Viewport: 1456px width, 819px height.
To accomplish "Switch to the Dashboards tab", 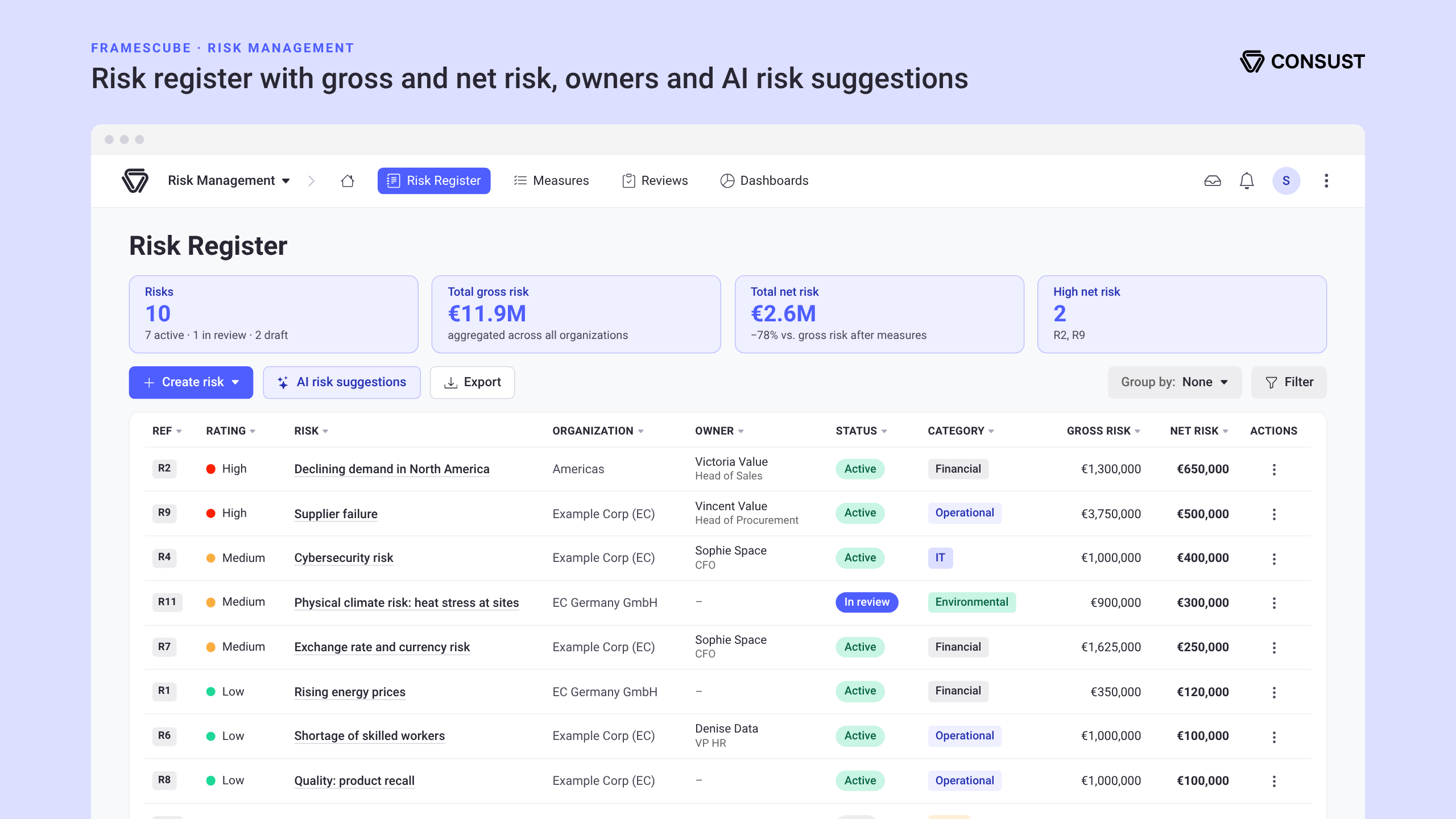I will pyautogui.click(x=764, y=181).
